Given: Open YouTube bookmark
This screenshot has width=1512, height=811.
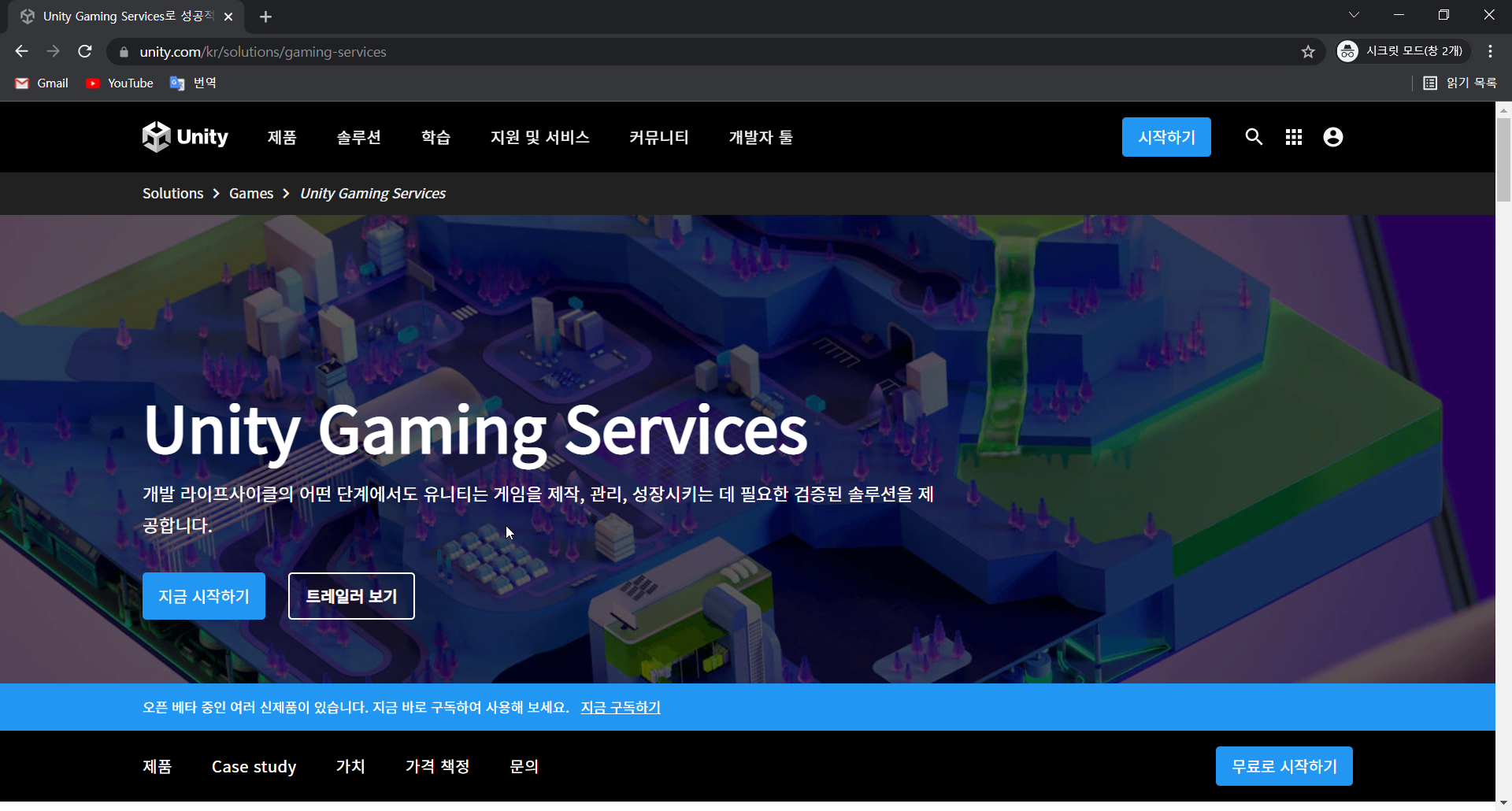Looking at the screenshot, I should pos(120,83).
